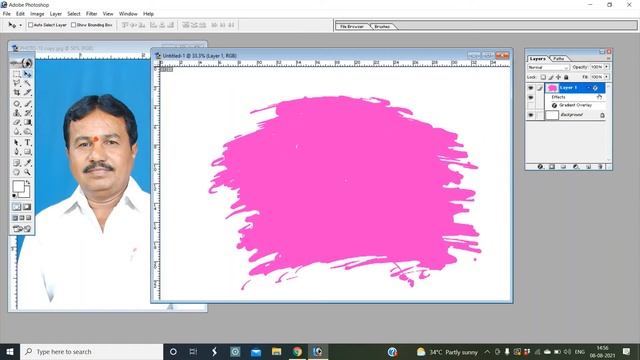This screenshot has width=640, height=360.
Task: Select the Healing Brush tool
Action: coord(17,104)
